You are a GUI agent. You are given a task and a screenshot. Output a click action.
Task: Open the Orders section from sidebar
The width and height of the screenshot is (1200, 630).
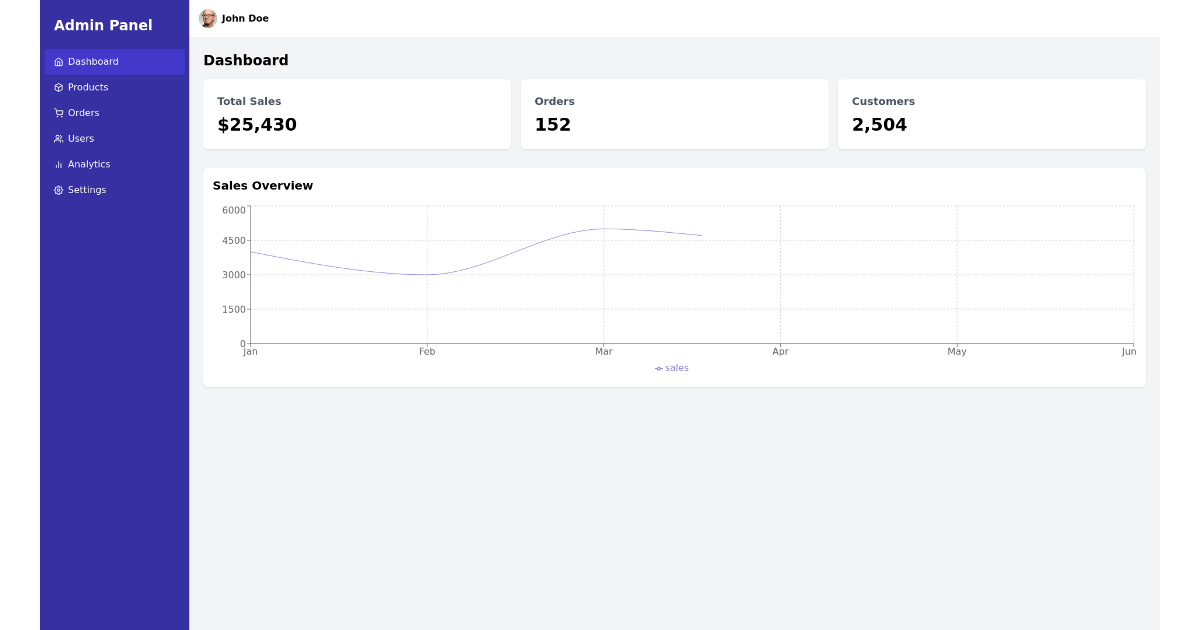tap(82, 112)
